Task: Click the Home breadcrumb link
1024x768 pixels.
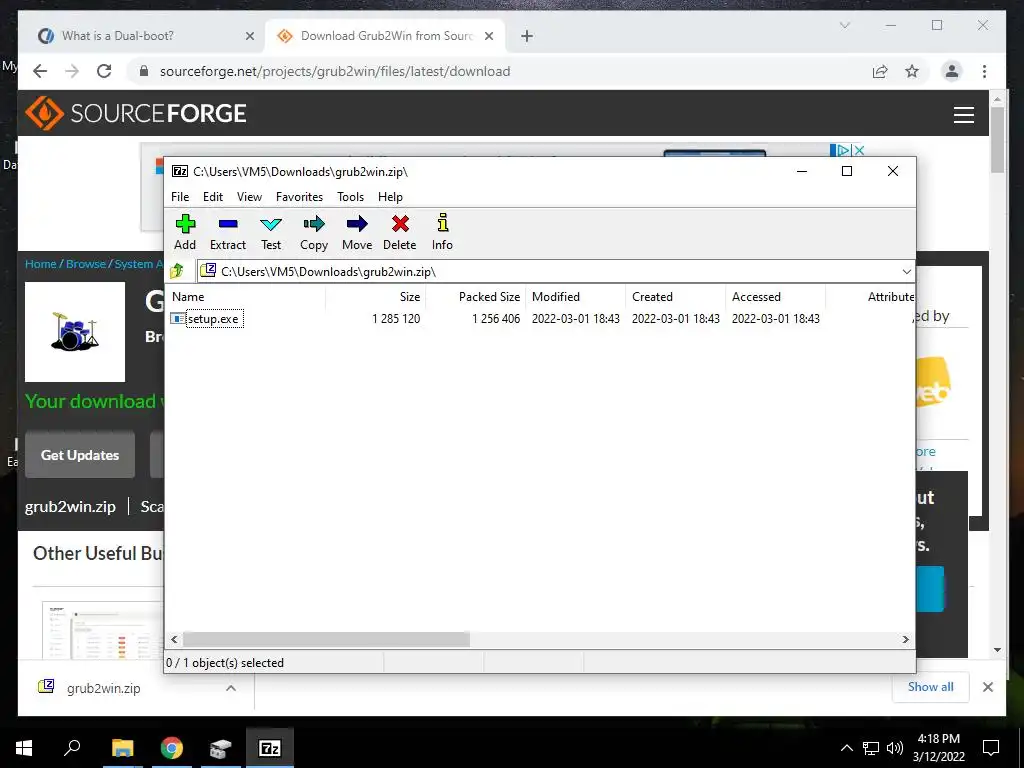Action: 40,264
